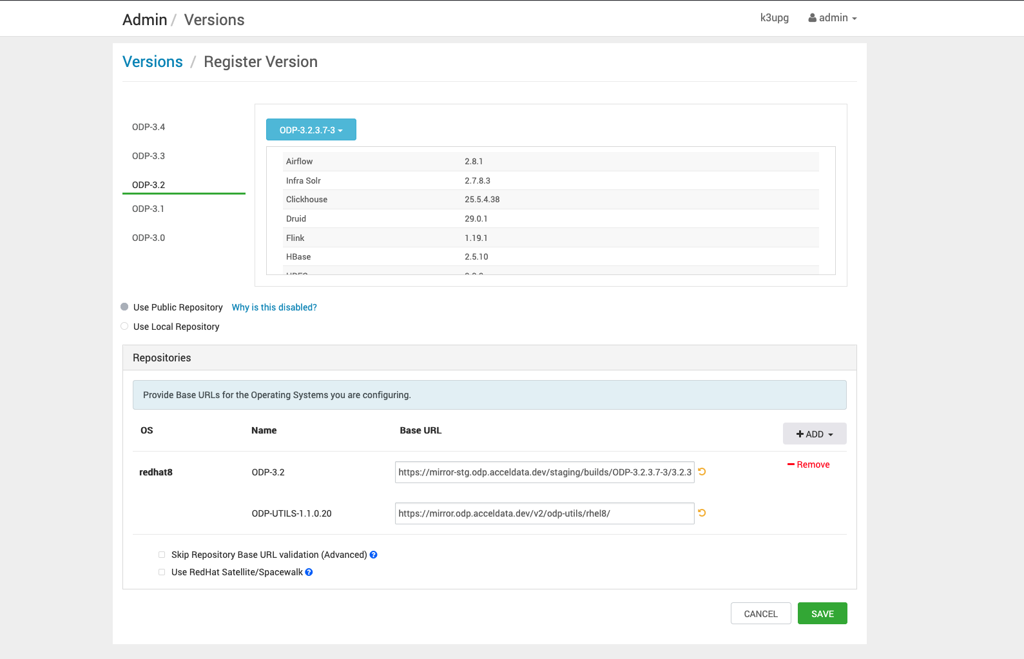The width and height of the screenshot is (1024, 659).
Task: Click the Clickhouse version 25.5.4.38
Action: tap(482, 199)
